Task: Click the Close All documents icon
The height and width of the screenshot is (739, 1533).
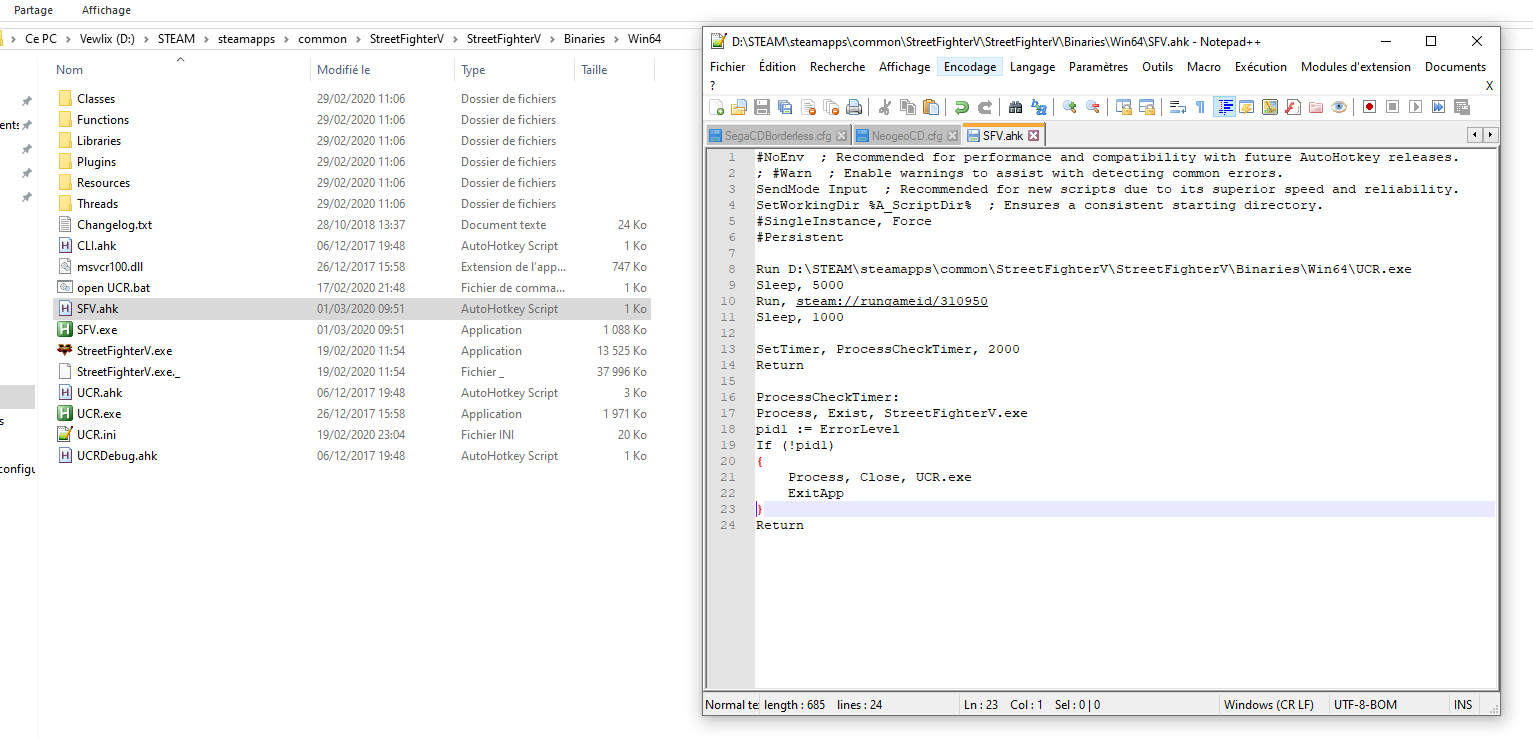Action: [831, 107]
